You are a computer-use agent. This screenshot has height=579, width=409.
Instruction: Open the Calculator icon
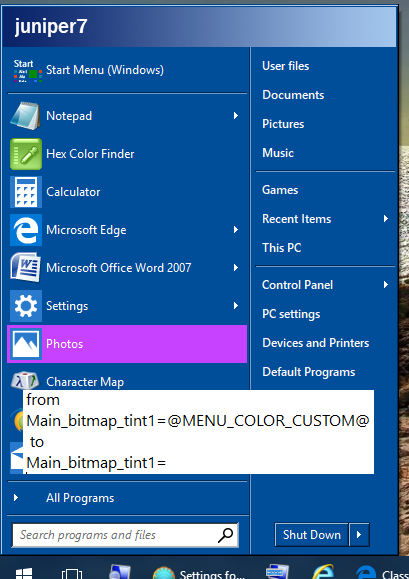(26, 192)
